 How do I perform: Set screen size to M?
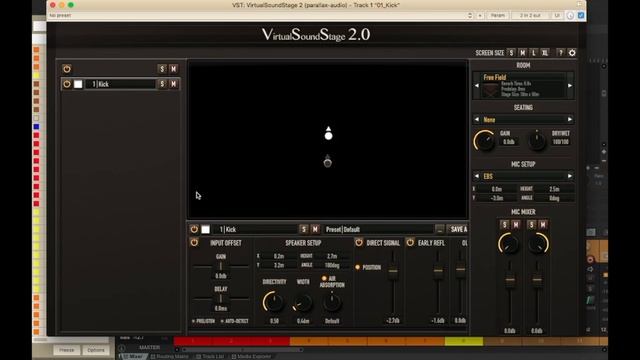coord(522,53)
